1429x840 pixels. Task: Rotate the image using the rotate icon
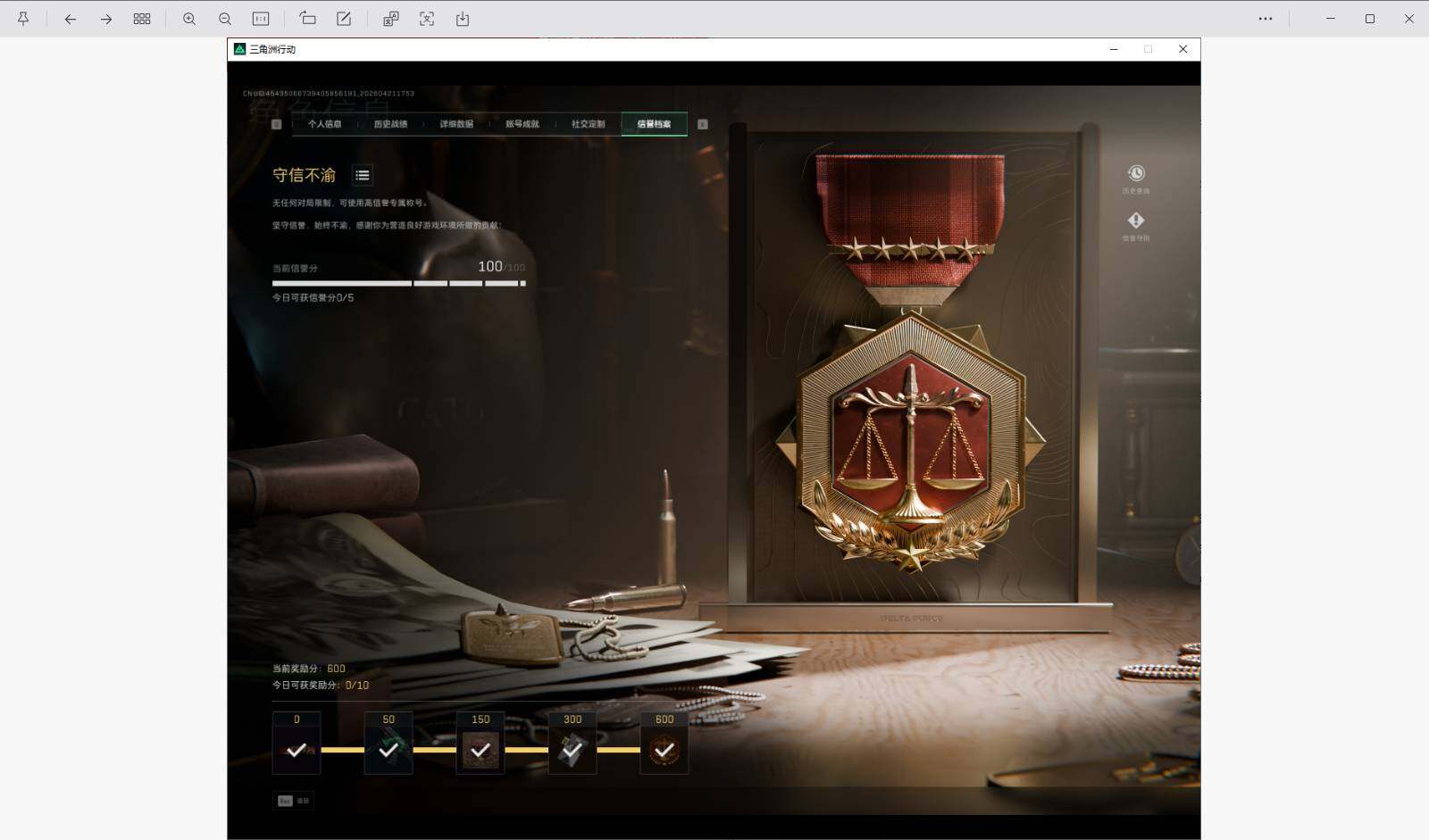(308, 19)
